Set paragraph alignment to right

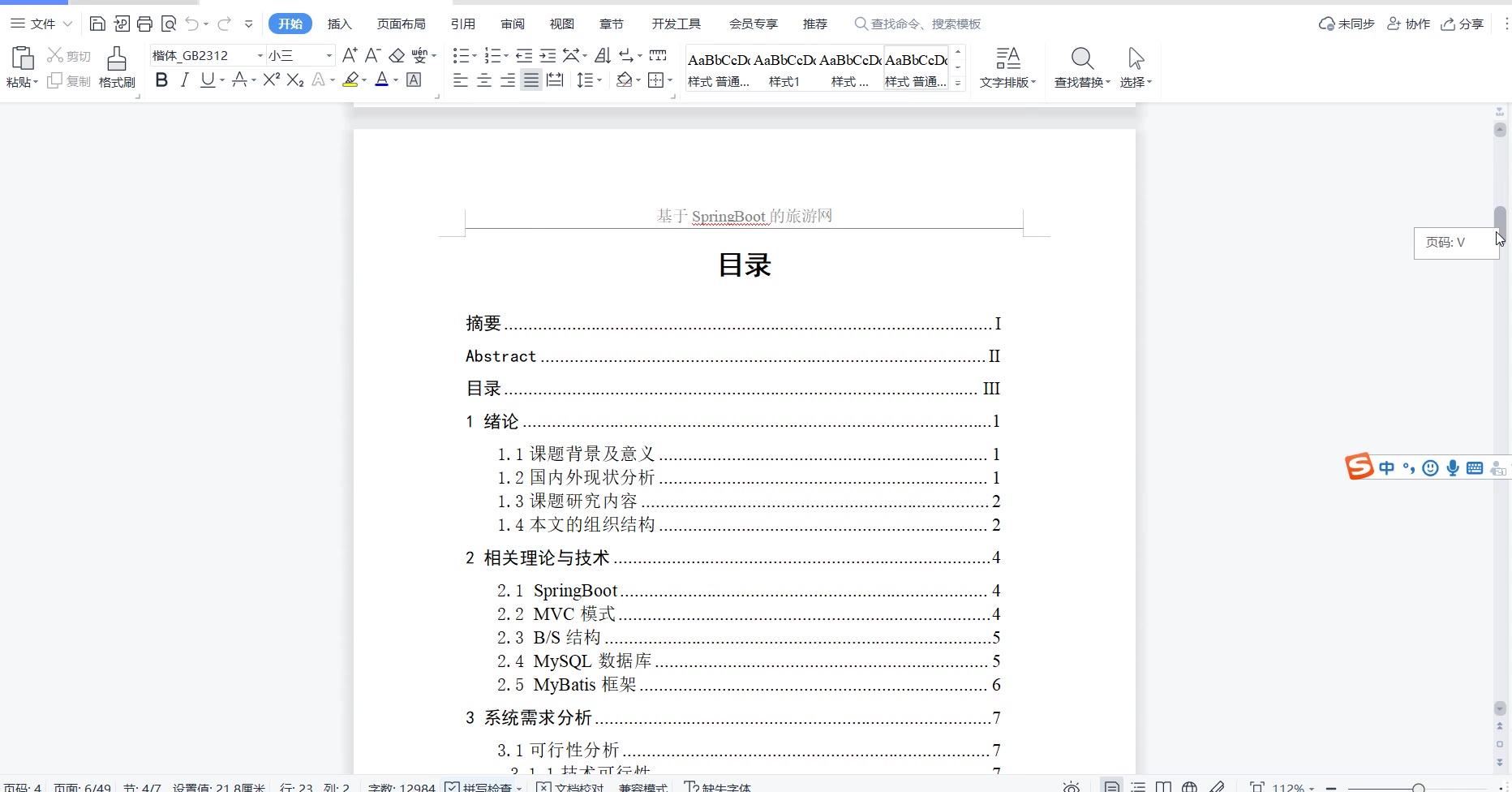pyautogui.click(x=508, y=80)
